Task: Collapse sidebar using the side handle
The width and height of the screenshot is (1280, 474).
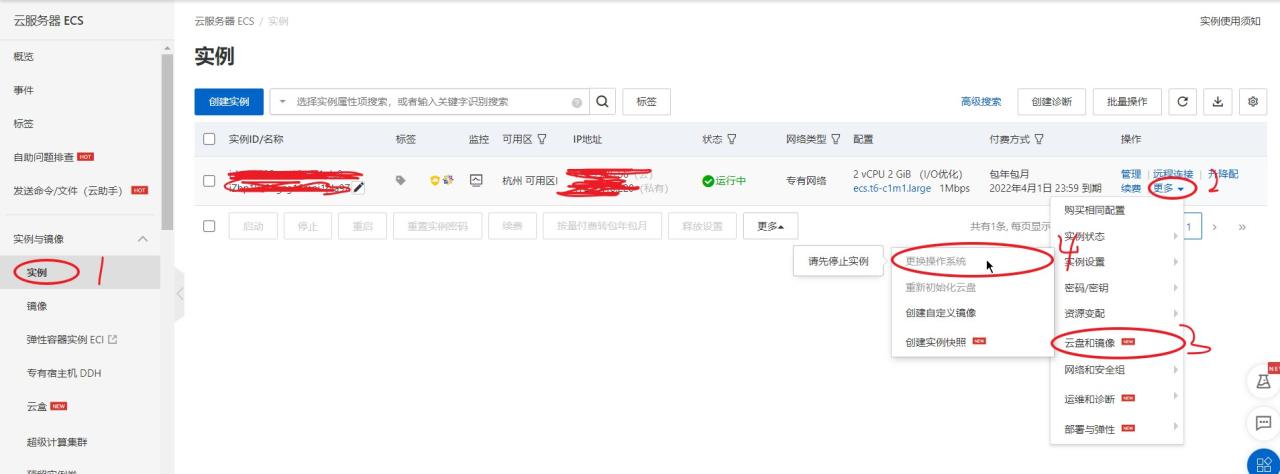Action: (180, 294)
